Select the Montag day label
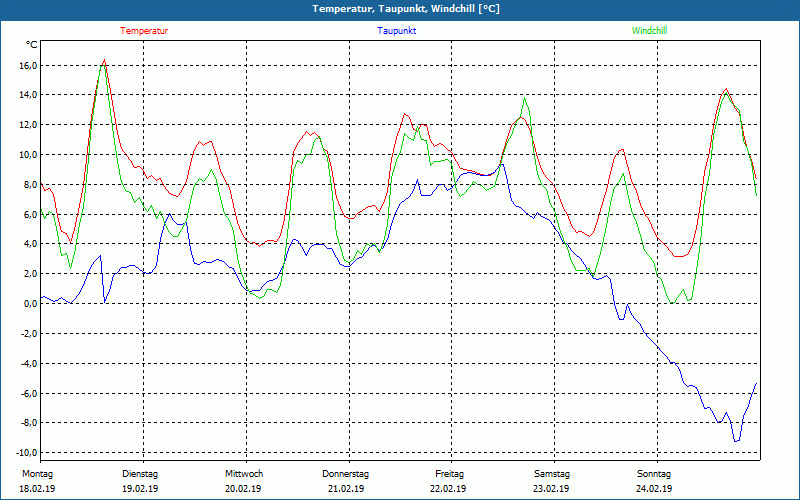Screen dimensions: 800x500 pyautogui.click(x=36, y=474)
